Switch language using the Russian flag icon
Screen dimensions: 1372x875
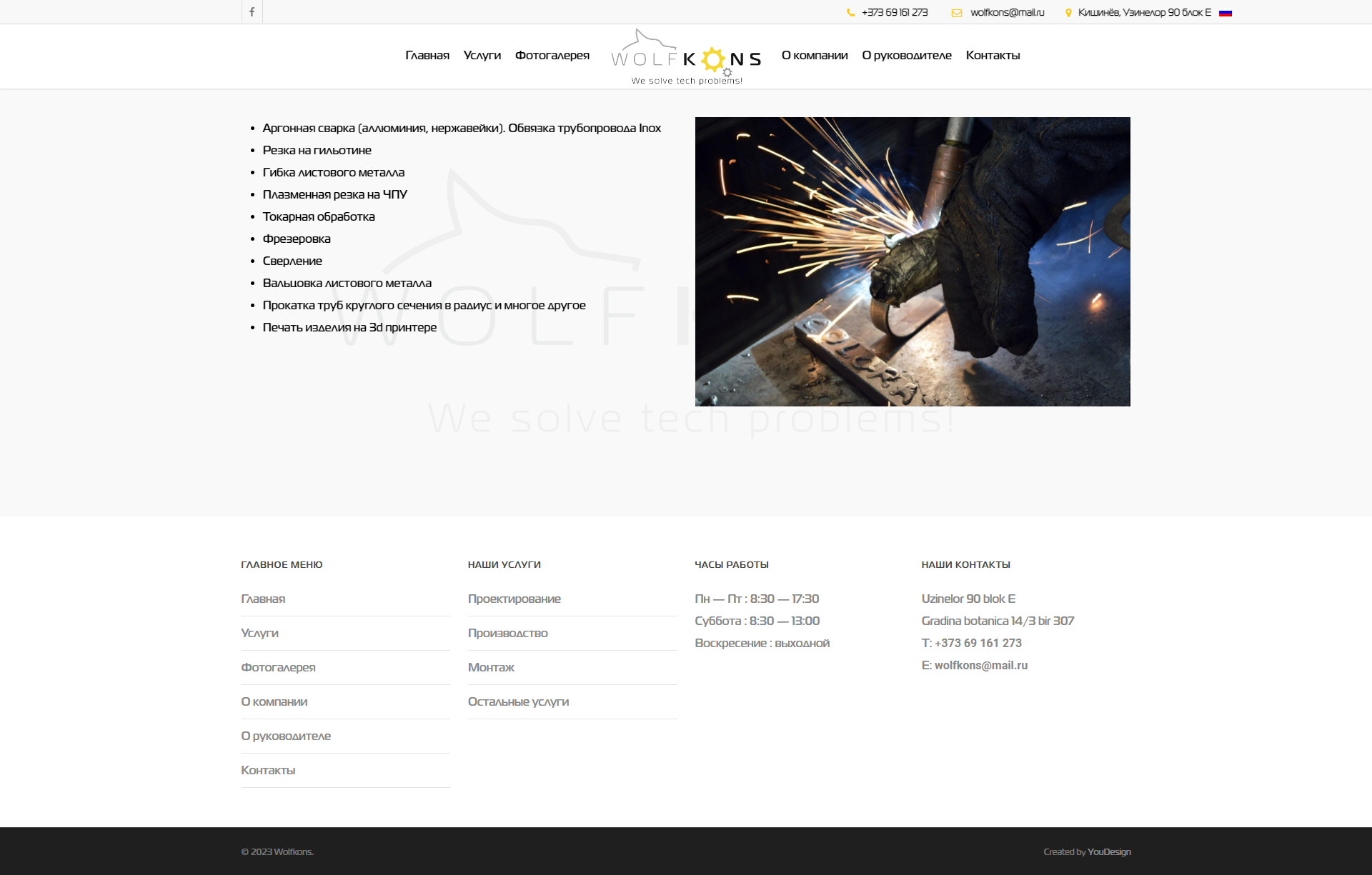click(1226, 13)
